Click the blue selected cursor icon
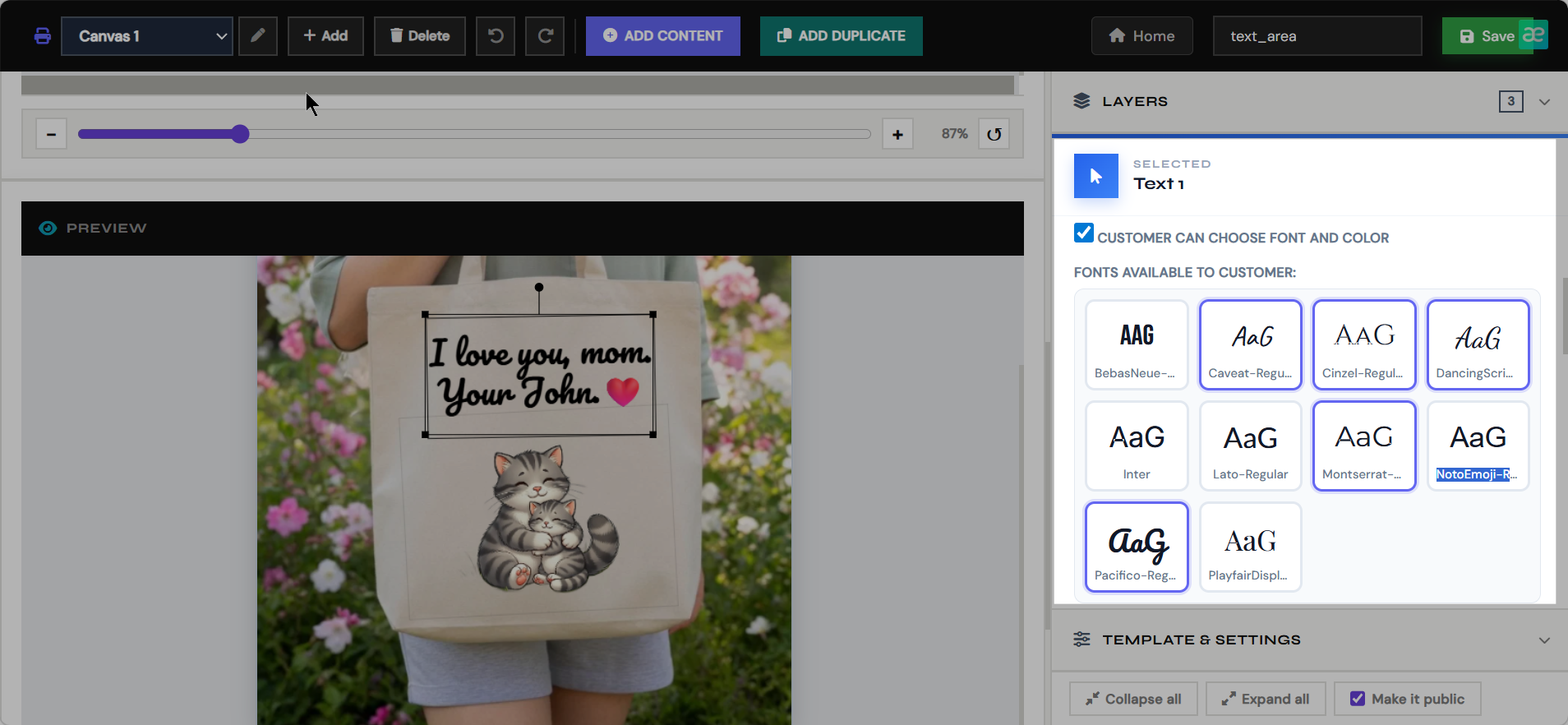 tap(1096, 176)
